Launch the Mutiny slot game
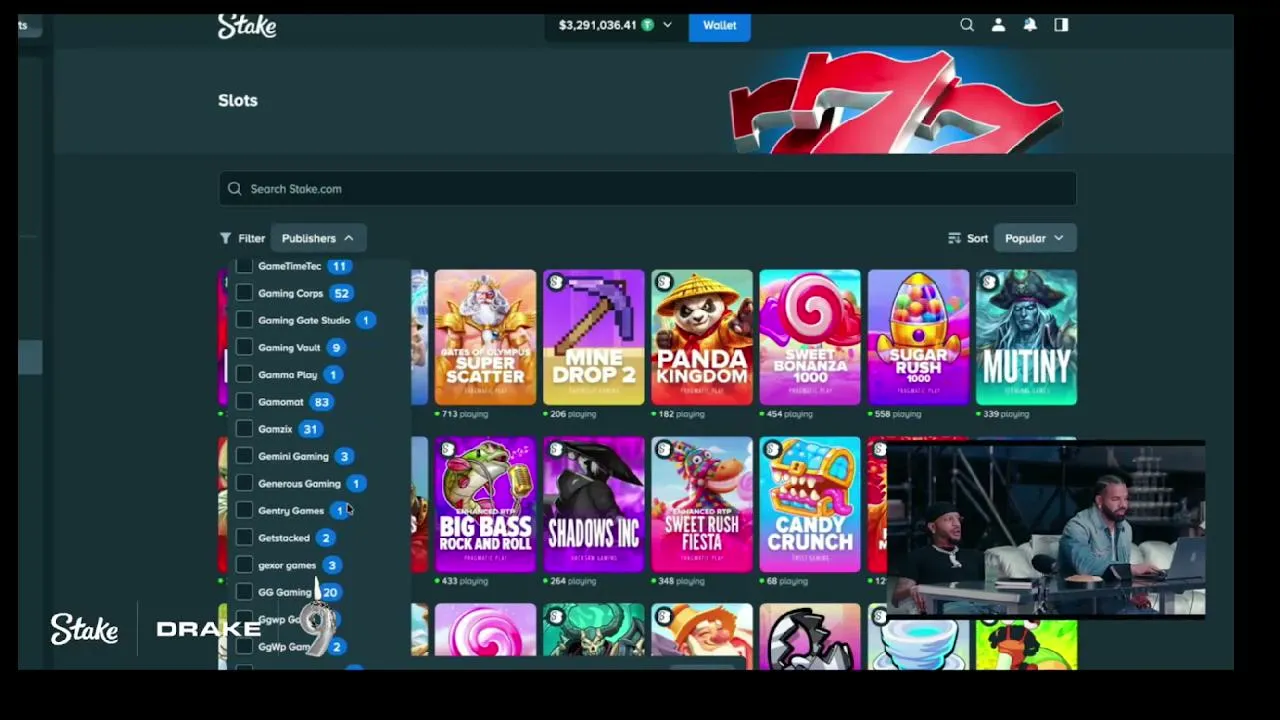The width and height of the screenshot is (1280, 720). pos(1026,337)
